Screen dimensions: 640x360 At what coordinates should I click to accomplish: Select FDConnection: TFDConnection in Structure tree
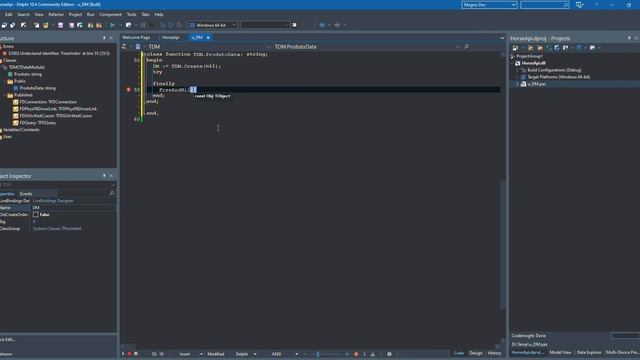pos(48,102)
